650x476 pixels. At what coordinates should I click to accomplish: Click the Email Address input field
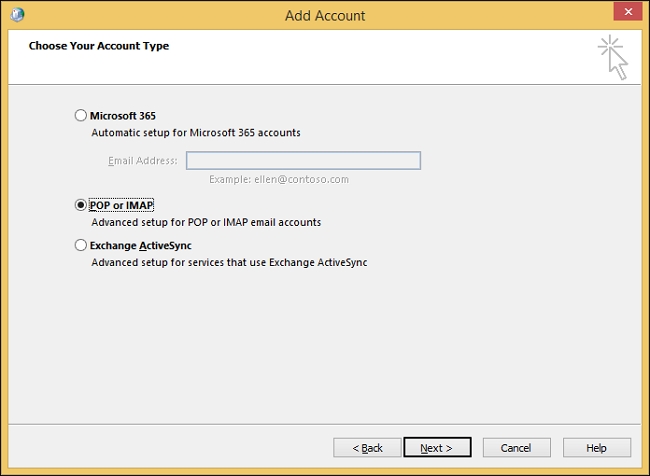tap(303, 160)
